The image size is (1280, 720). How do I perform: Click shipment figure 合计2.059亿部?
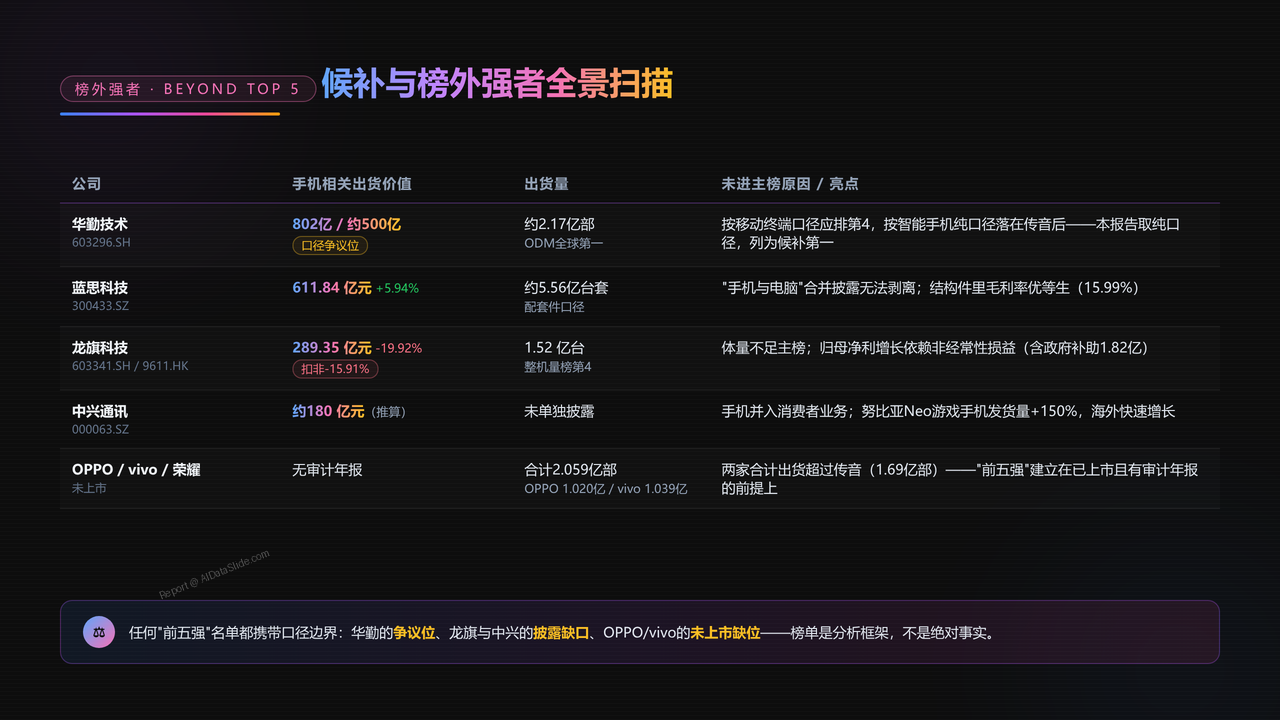click(x=570, y=469)
